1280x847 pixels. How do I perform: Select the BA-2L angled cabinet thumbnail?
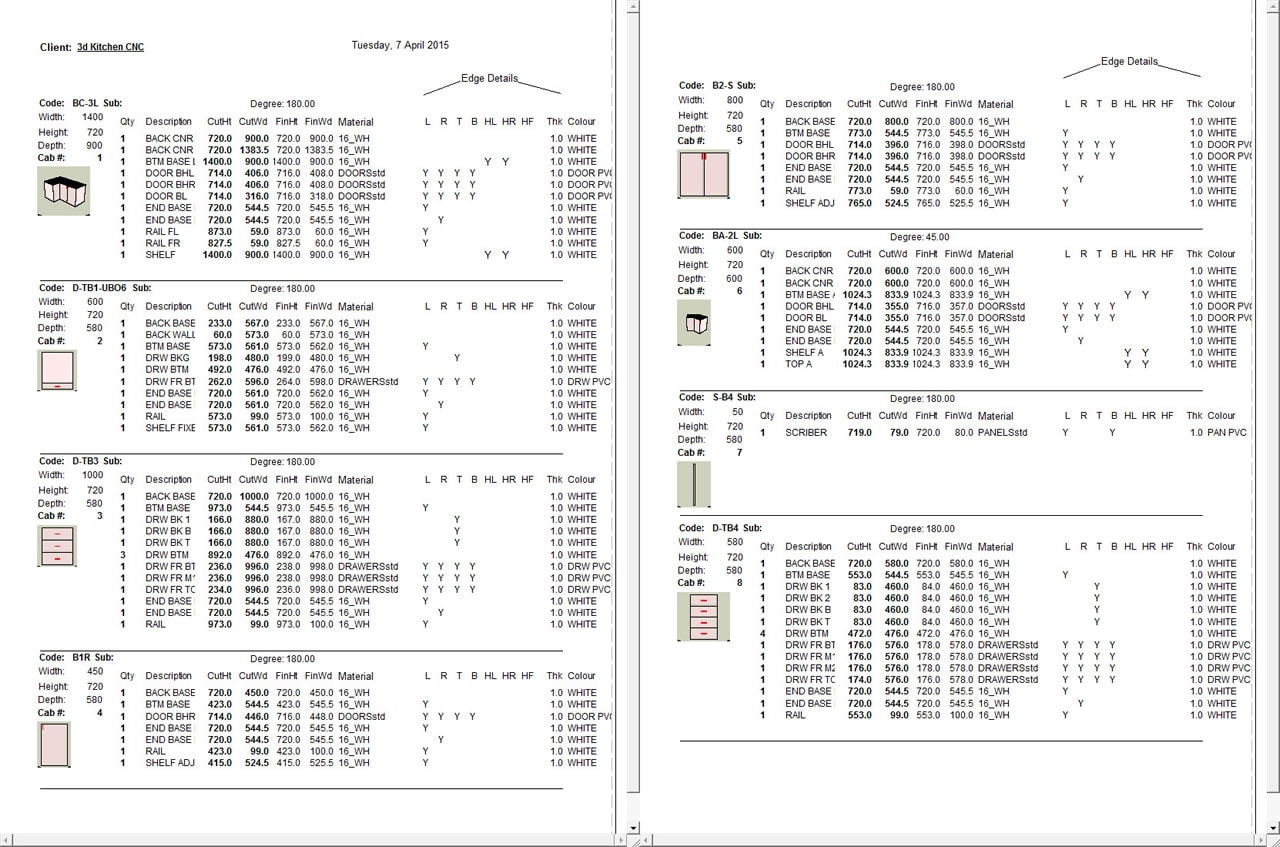click(x=694, y=322)
